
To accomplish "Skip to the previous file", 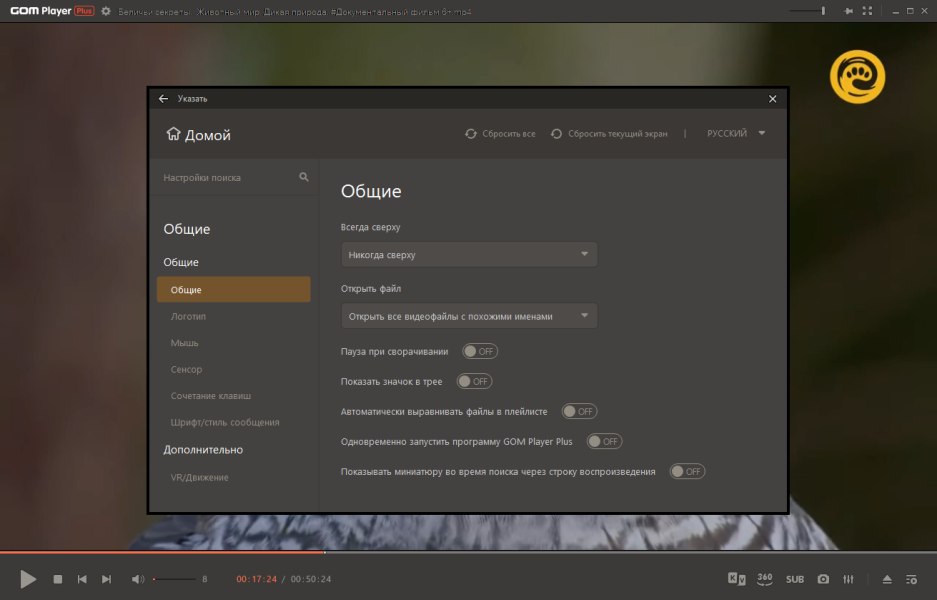I will coord(82,578).
